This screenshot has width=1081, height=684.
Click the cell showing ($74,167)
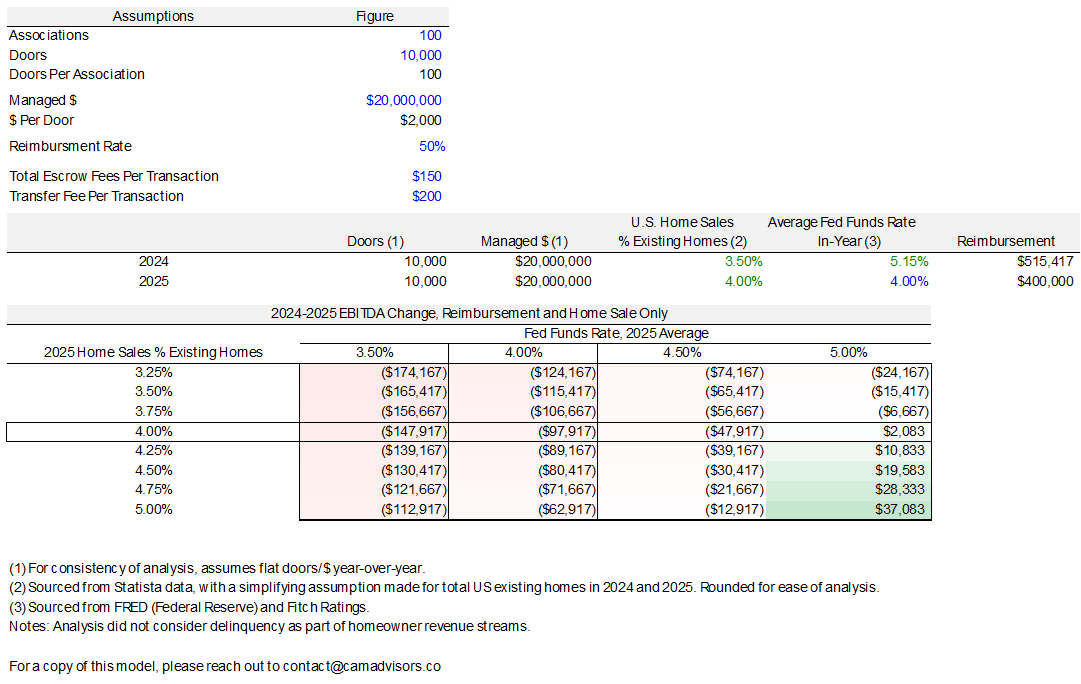[x=682, y=373]
